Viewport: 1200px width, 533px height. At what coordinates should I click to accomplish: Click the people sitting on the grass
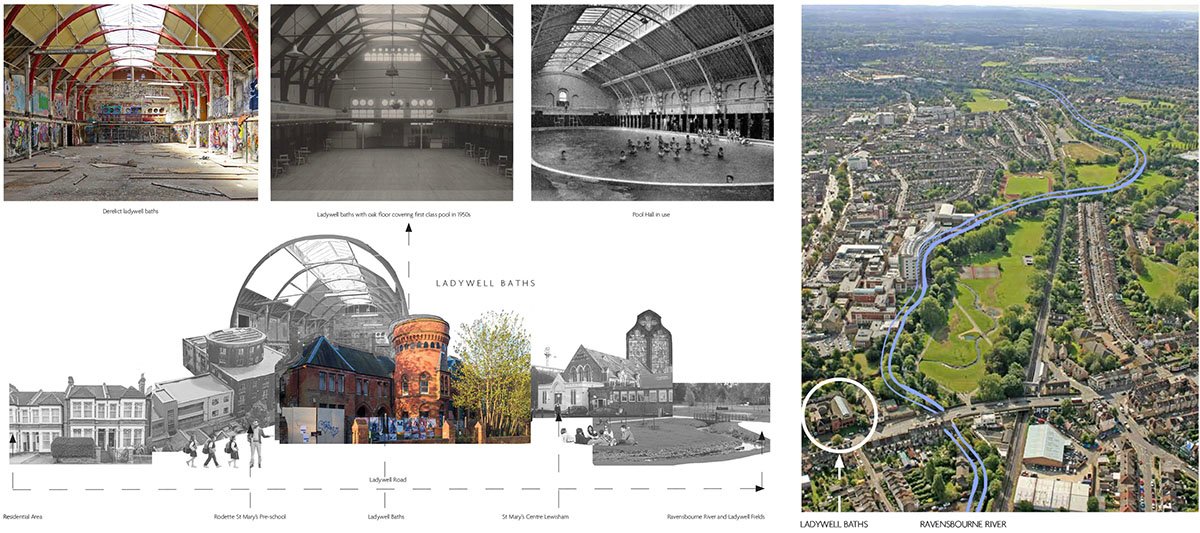598,434
